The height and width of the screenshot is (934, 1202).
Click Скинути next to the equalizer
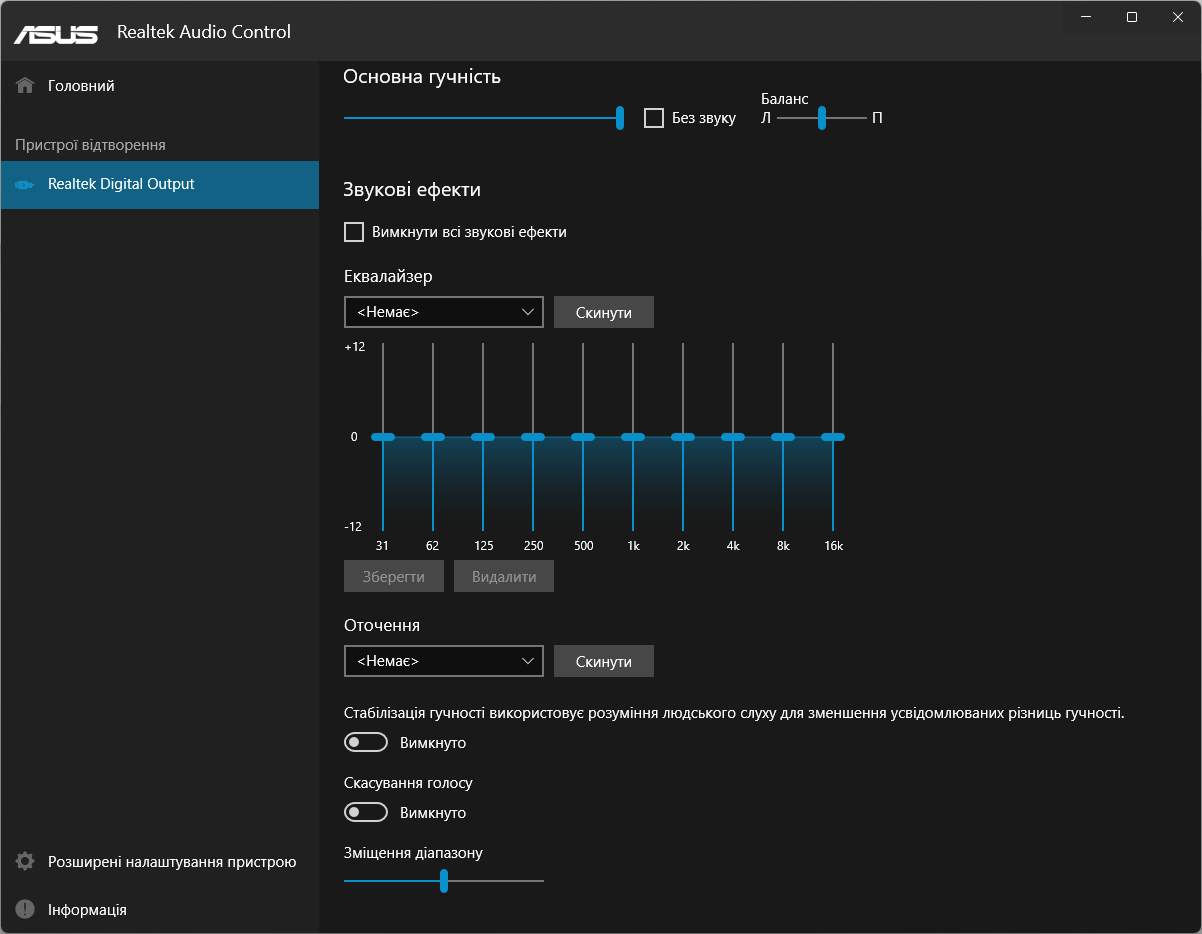(603, 311)
